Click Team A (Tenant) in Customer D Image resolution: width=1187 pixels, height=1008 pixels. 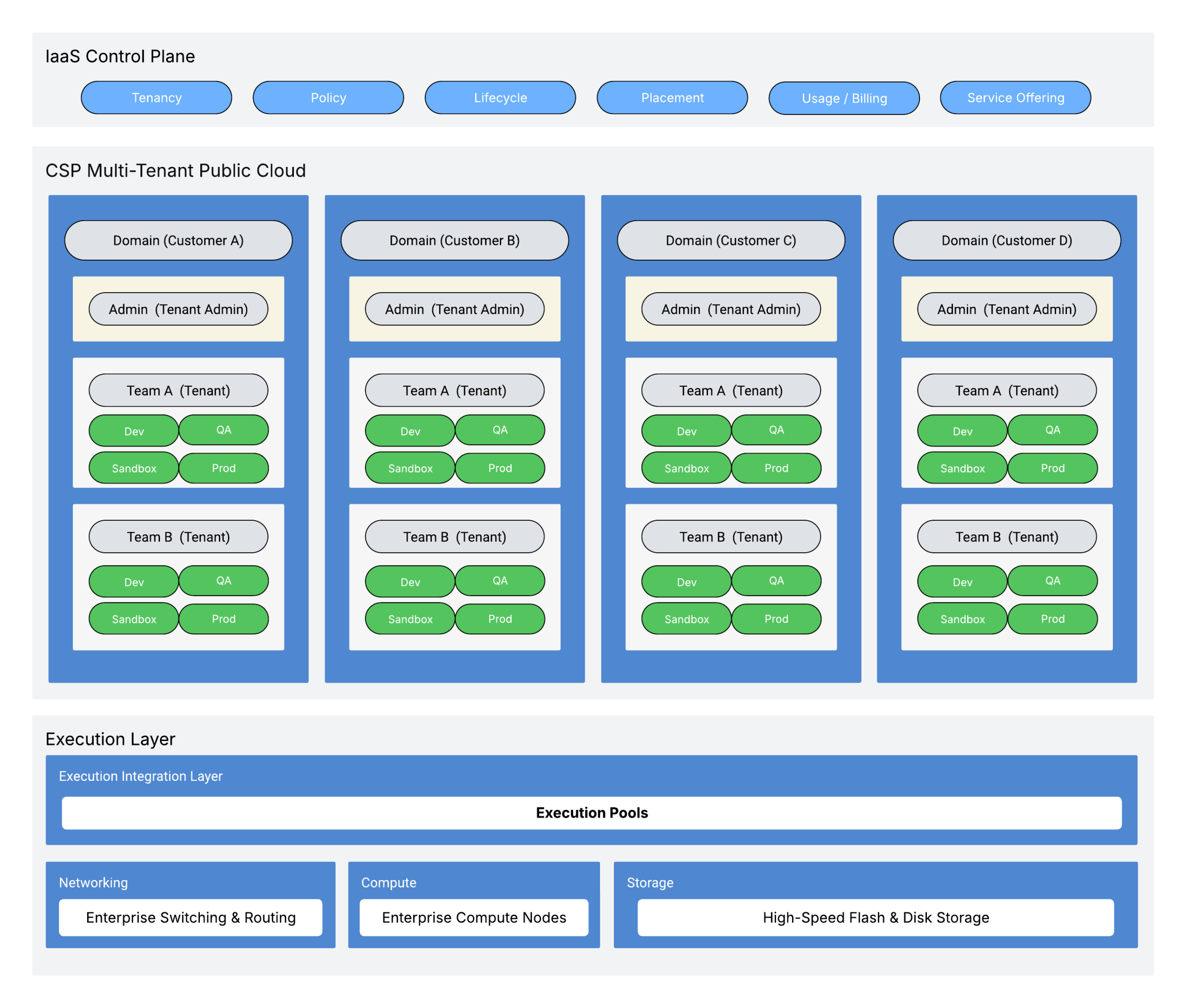point(1008,390)
